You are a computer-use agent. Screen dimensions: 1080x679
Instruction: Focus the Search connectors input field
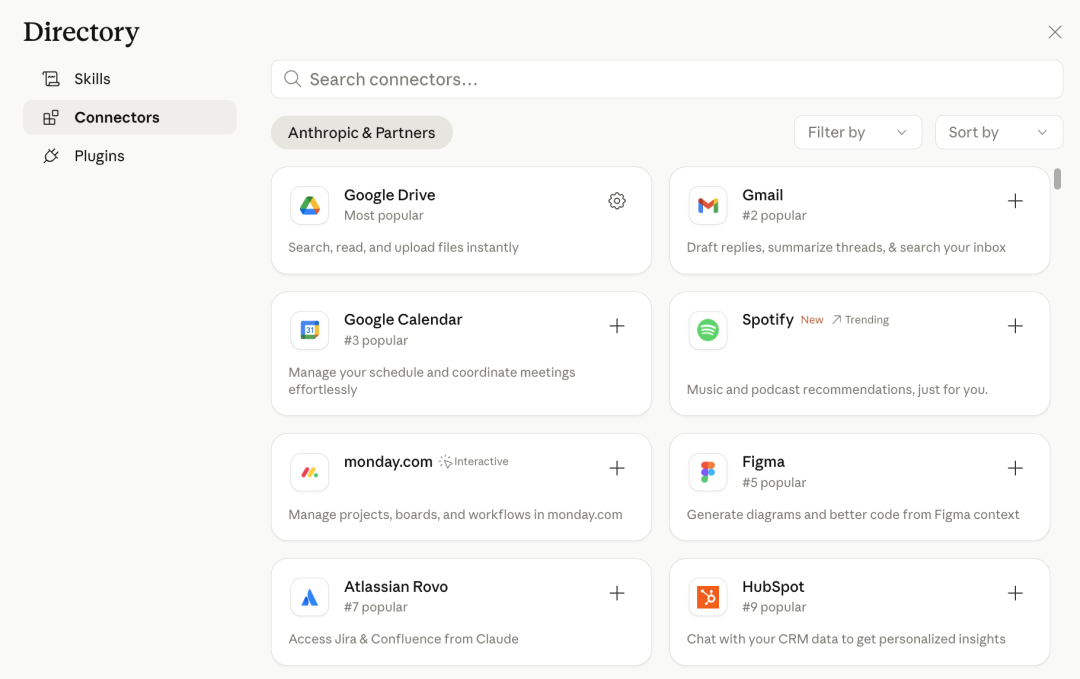(666, 79)
